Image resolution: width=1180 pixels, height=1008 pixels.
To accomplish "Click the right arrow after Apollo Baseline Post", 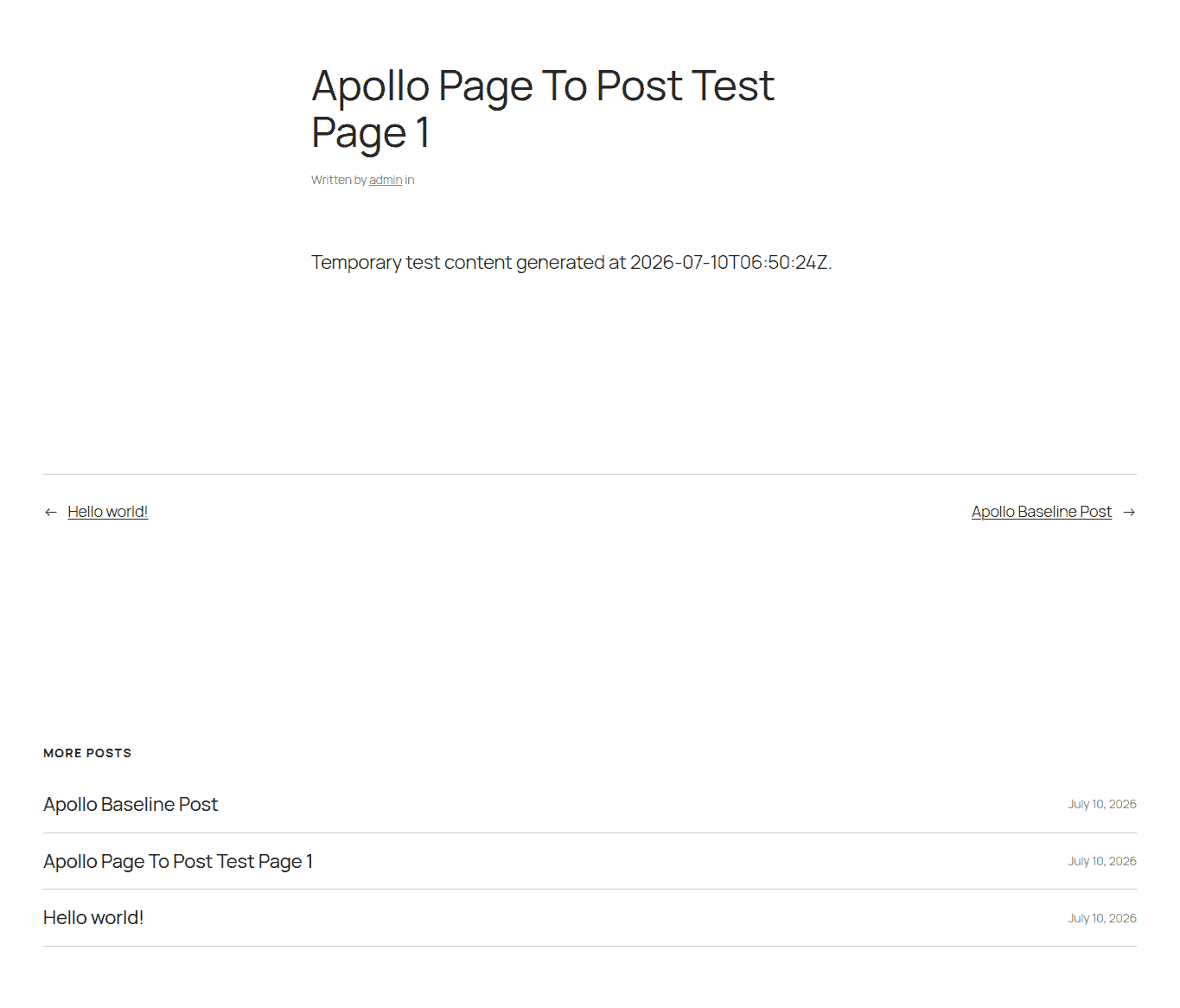I will tap(1129, 513).
